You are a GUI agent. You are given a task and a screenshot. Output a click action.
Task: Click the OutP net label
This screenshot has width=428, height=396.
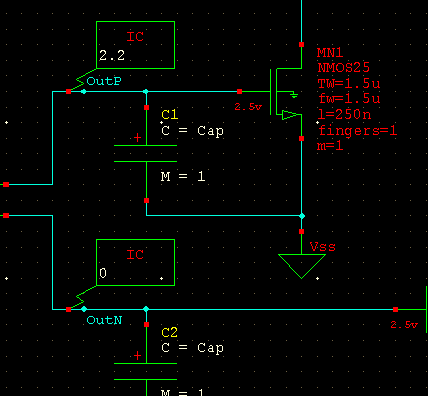tap(104, 81)
